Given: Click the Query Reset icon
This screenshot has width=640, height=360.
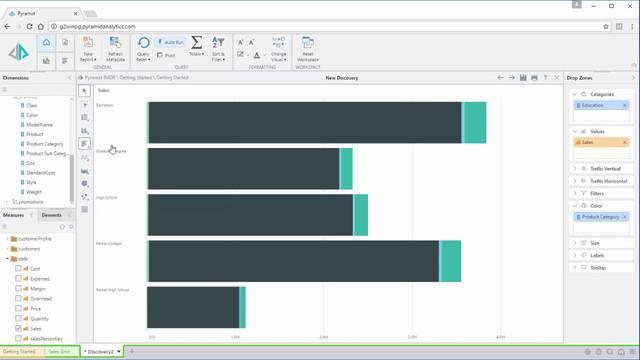Looking at the screenshot, I should 143,43.
